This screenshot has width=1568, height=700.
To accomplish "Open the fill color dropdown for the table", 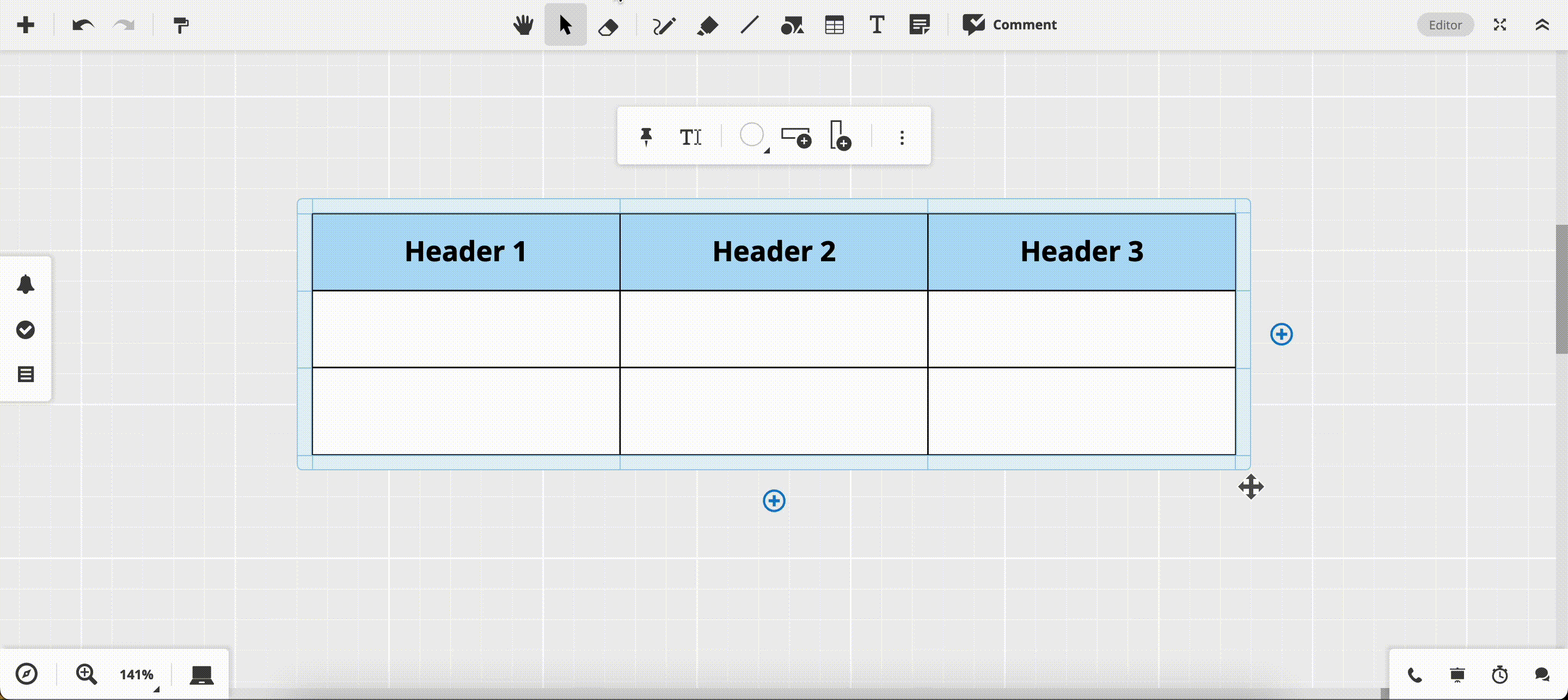I will pyautogui.click(x=754, y=136).
